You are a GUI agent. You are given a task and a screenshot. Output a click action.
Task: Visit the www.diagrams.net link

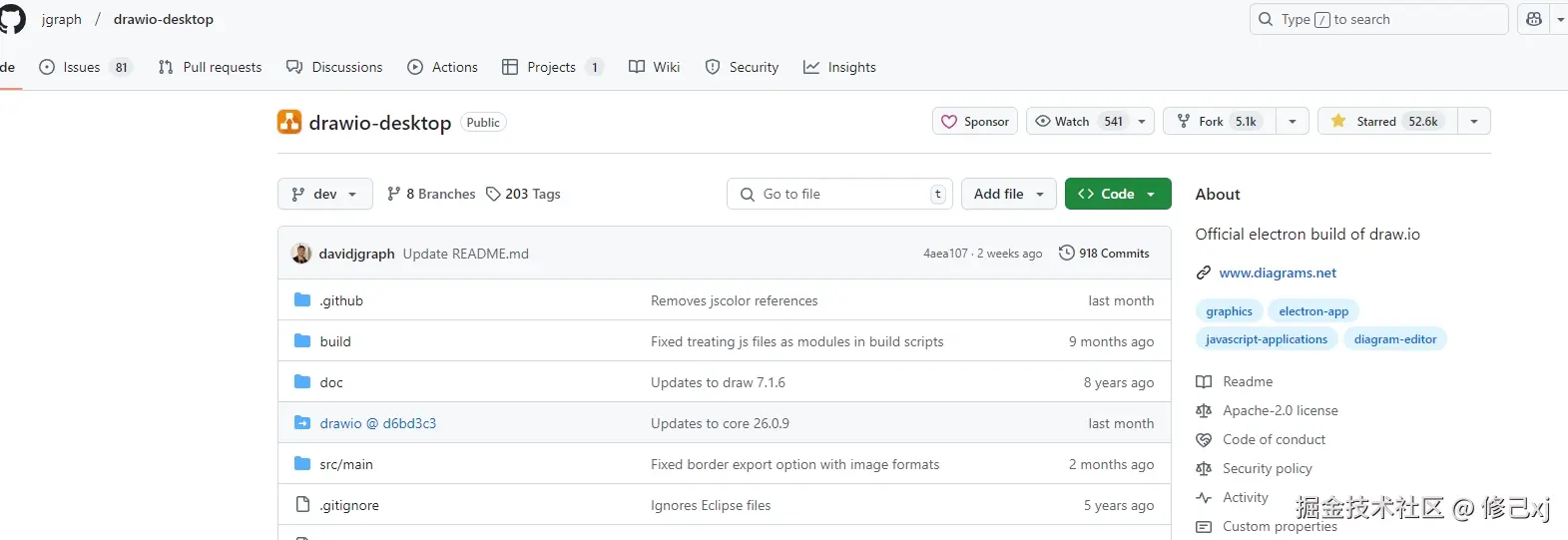[x=1278, y=272]
